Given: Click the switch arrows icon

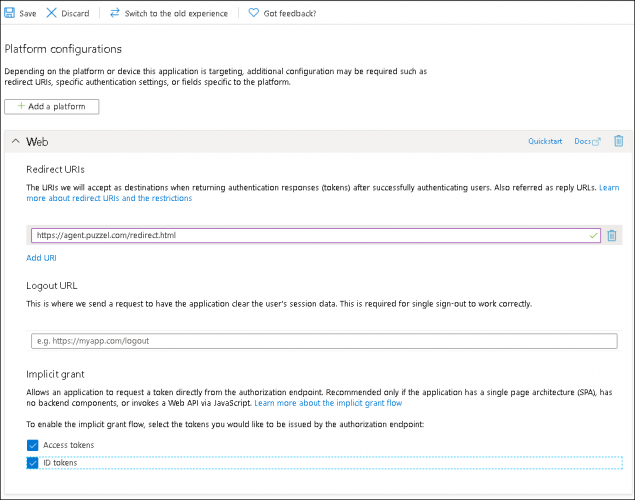Looking at the screenshot, I should pos(115,13).
